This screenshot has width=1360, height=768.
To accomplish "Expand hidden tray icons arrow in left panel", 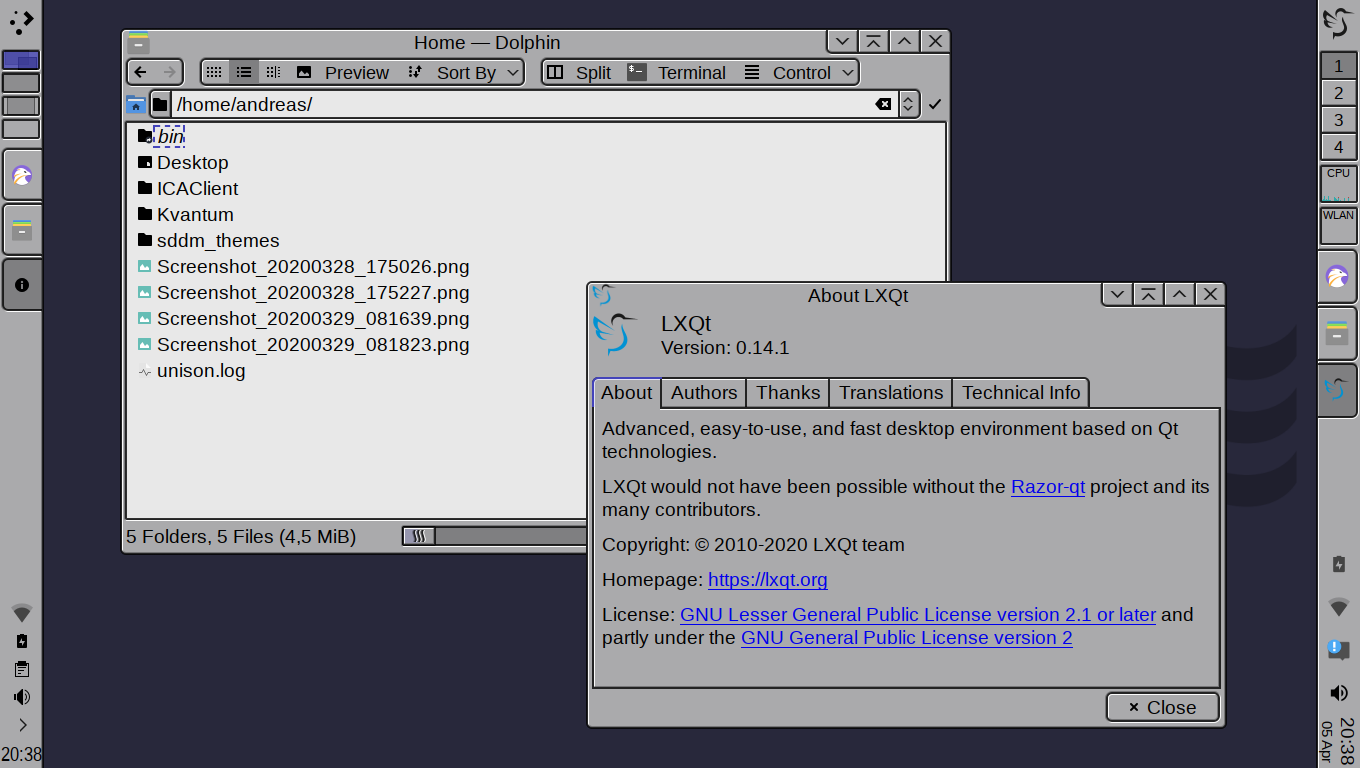I will click(22, 725).
